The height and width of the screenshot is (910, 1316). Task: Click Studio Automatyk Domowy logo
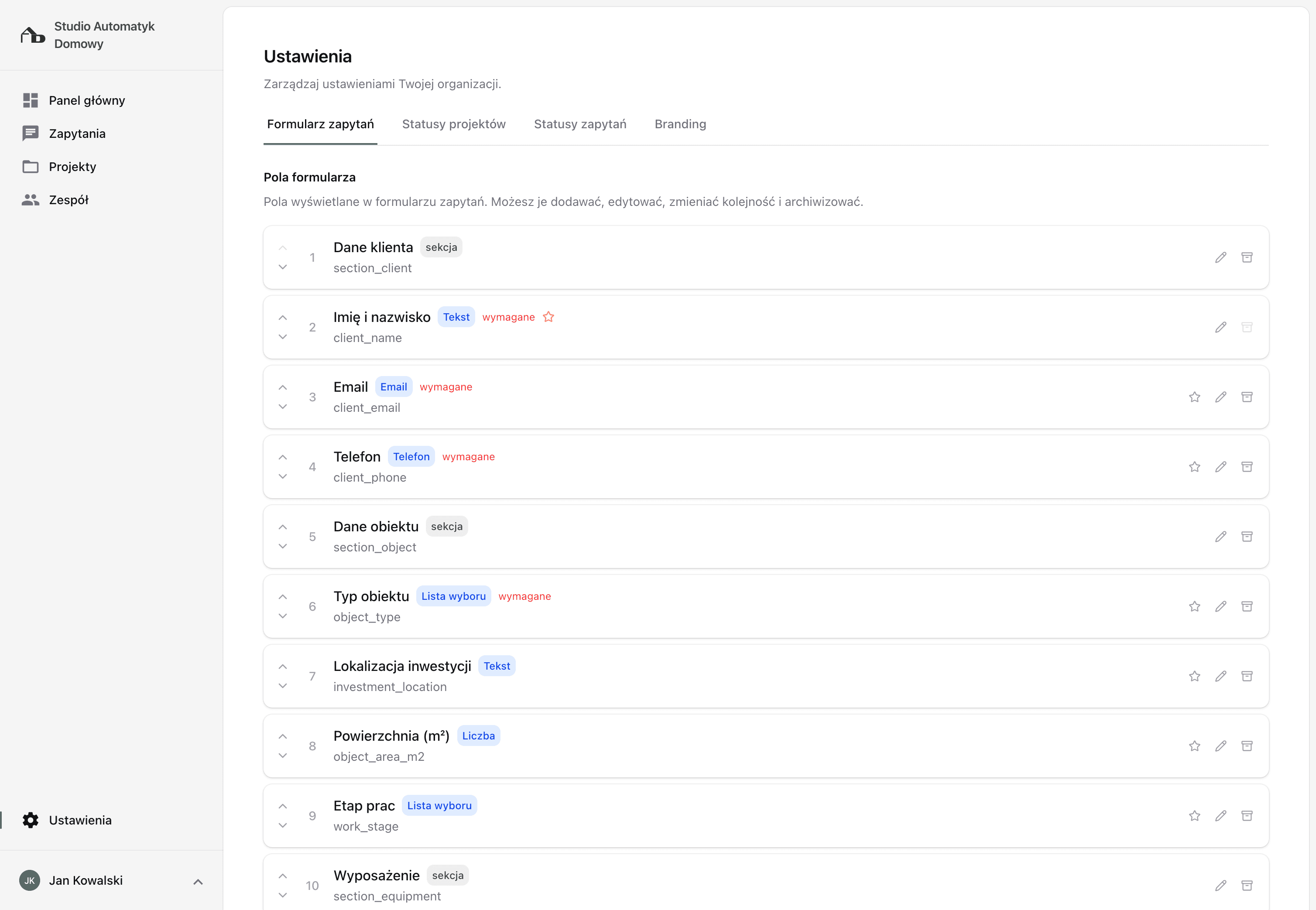(x=33, y=35)
